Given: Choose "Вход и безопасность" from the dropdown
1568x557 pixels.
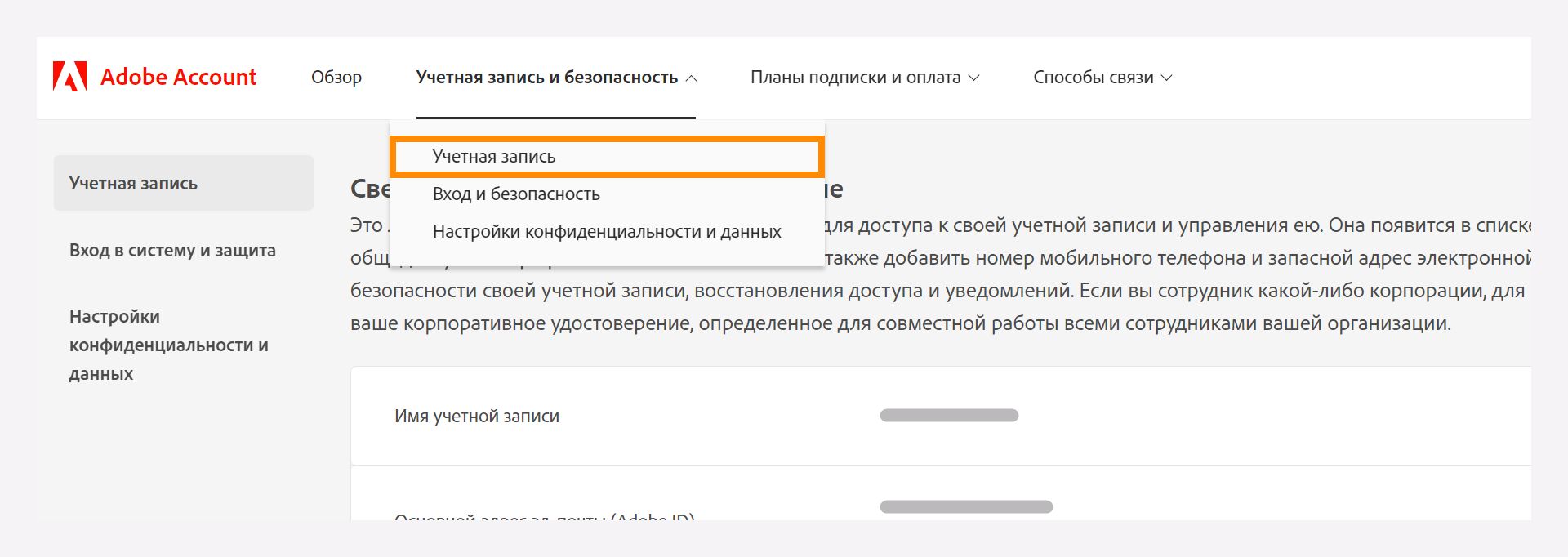Looking at the screenshot, I should [516, 194].
